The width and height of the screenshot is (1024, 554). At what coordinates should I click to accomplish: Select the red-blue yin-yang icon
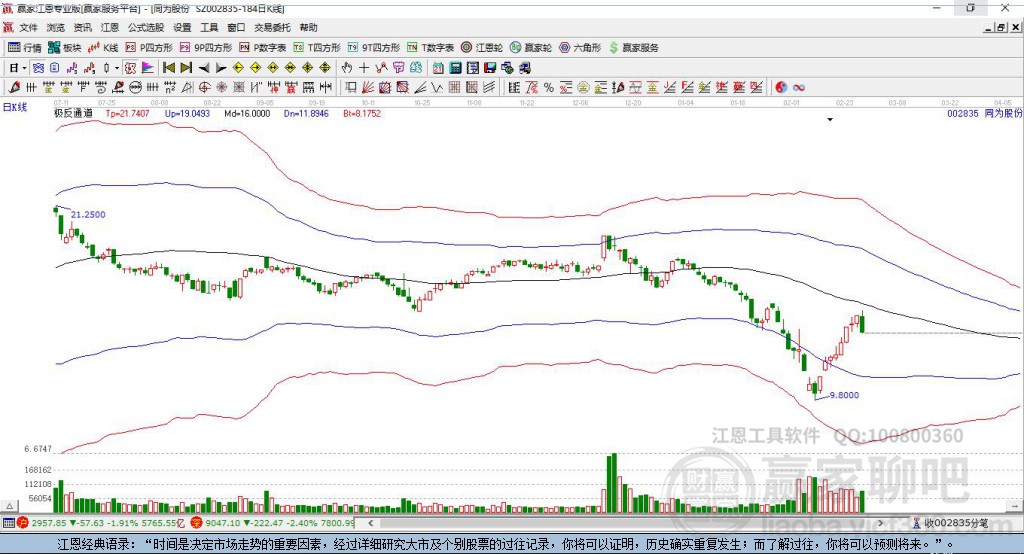click(x=781, y=88)
